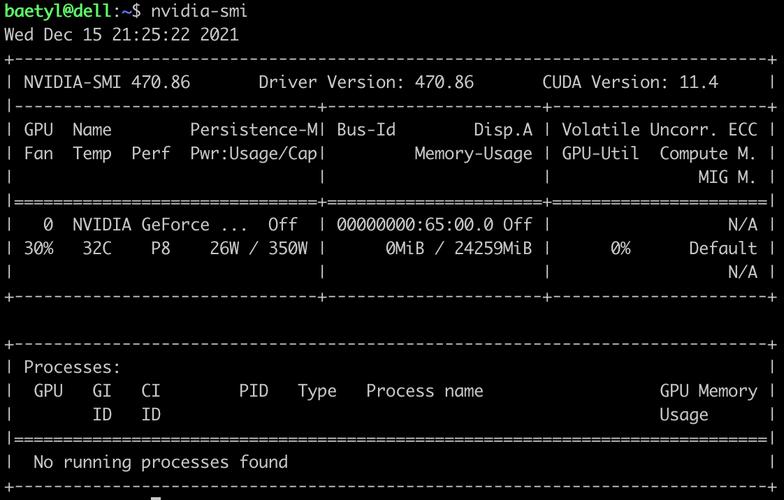This screenshot has height=500, width=784.
Task: Click the CUDA Version 11.4 text
Action: pyautogui.click(x=630, y=82)
